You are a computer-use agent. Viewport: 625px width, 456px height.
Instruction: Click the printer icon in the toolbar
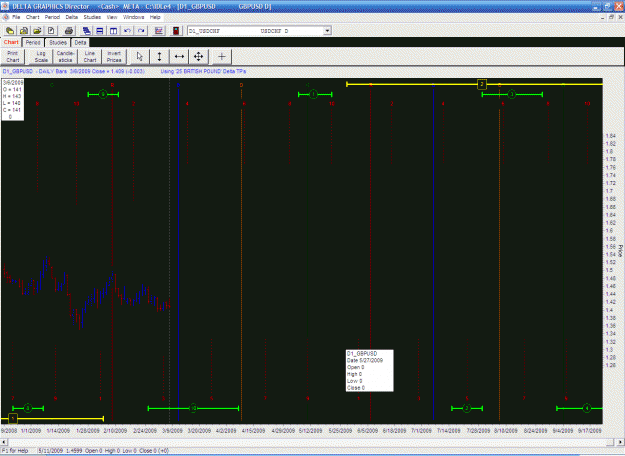pyautogui.click(x=69, y=31)
